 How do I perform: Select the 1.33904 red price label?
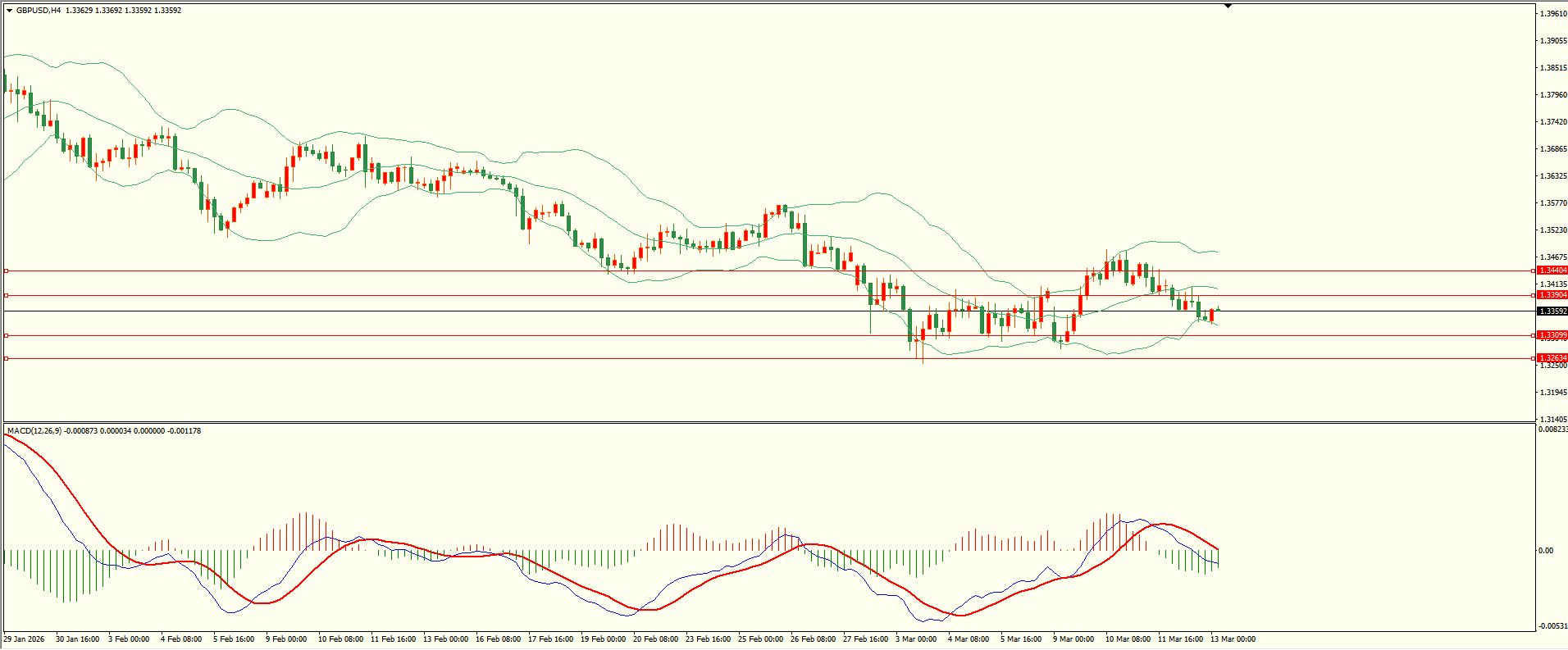click(1552, 295)
